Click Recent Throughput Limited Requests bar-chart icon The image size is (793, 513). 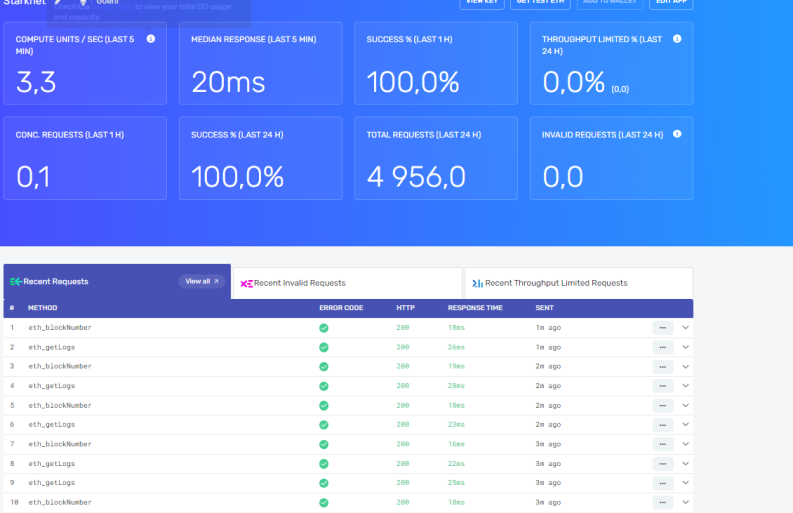tap(477, 283)
